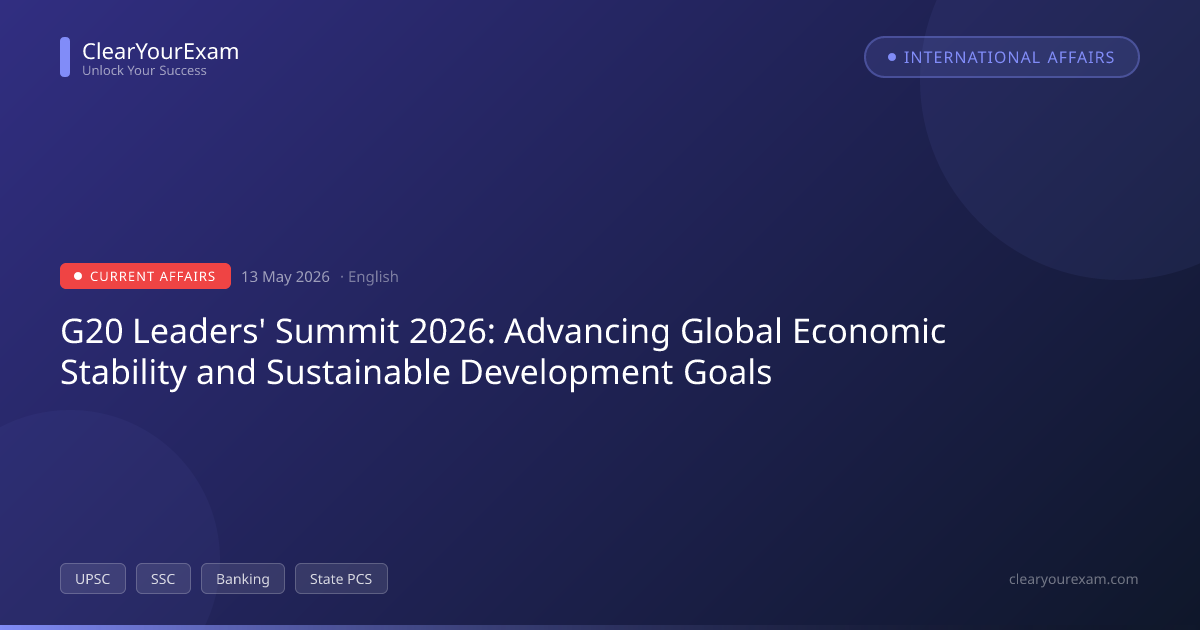The width and height of the screenshot is (1200, 630).
Task: Open the G20 Leaders' Summit 2026 headline
Action: click(503, 351)
